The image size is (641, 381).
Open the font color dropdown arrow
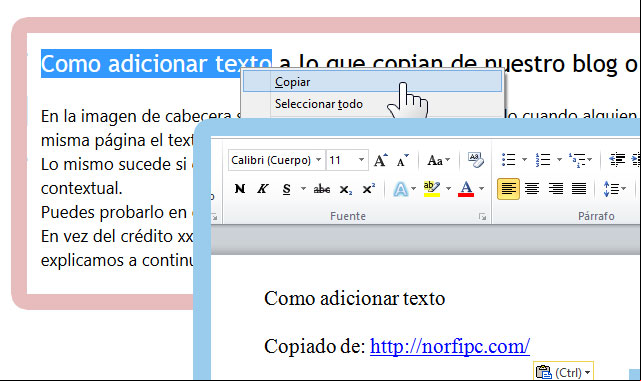[x=481, y=188]
